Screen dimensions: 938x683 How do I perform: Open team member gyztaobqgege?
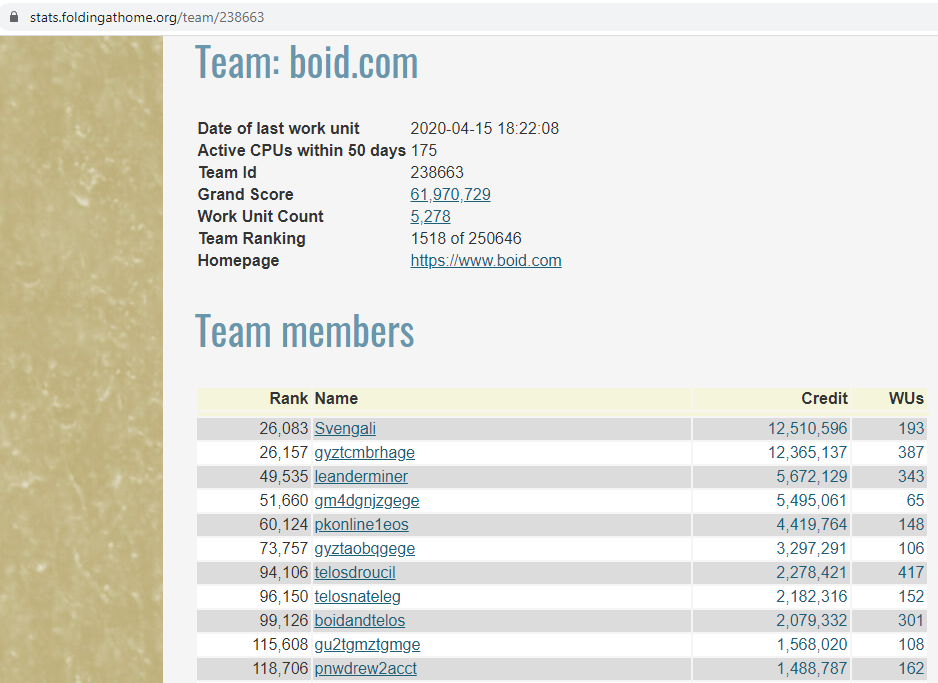pos(364,548)
